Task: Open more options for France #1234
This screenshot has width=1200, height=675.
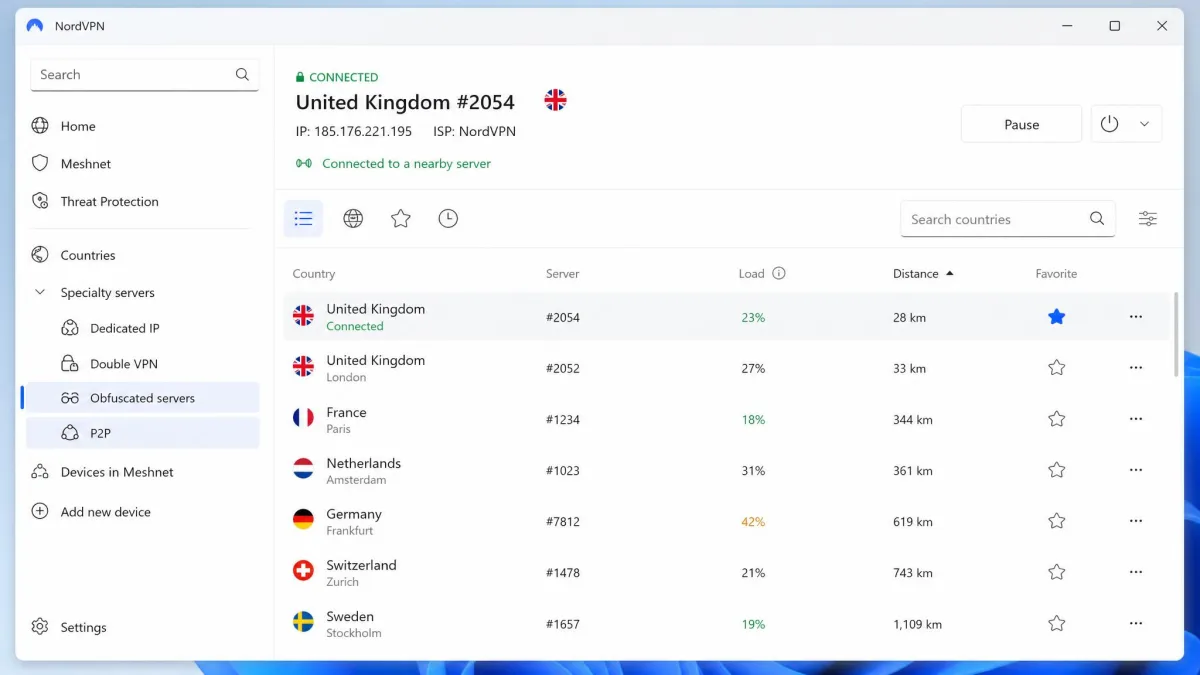Action: tap(1135, 419)
